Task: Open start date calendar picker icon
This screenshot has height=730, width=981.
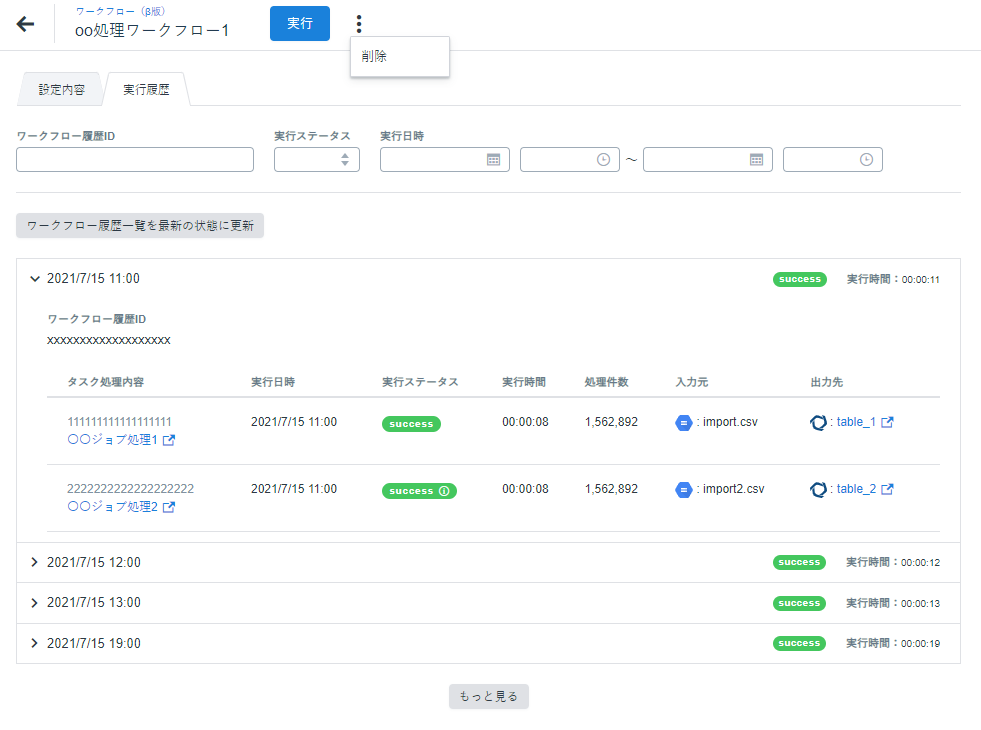Action: 493,160
